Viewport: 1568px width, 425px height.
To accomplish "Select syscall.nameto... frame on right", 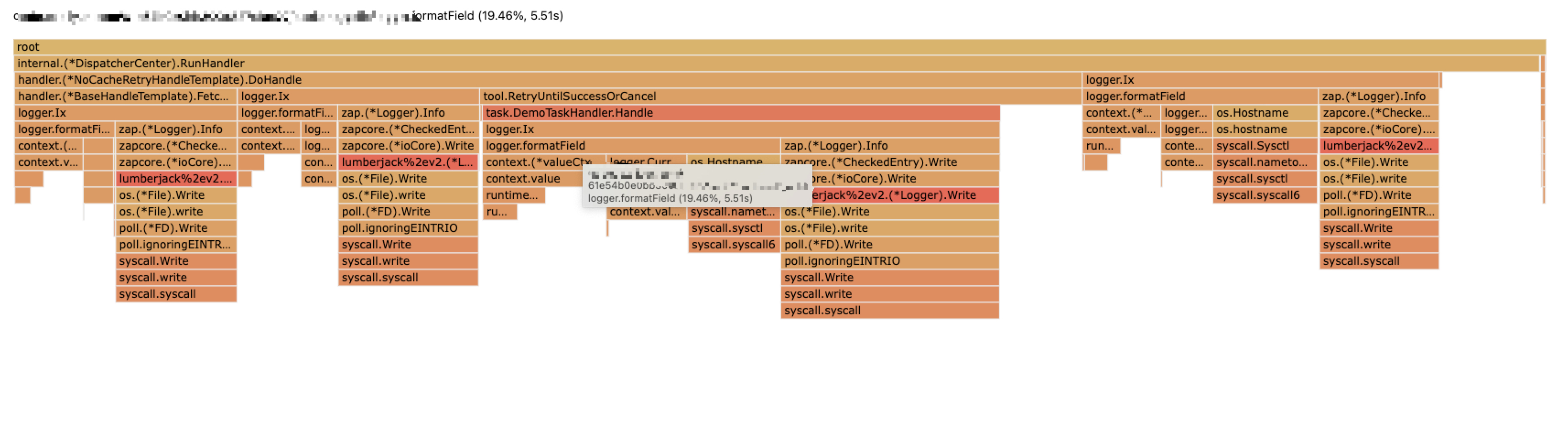I will tap(1265, 162).
